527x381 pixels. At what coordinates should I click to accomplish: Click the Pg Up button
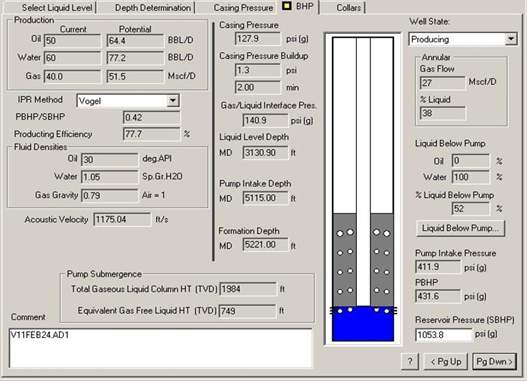(446, 362)
